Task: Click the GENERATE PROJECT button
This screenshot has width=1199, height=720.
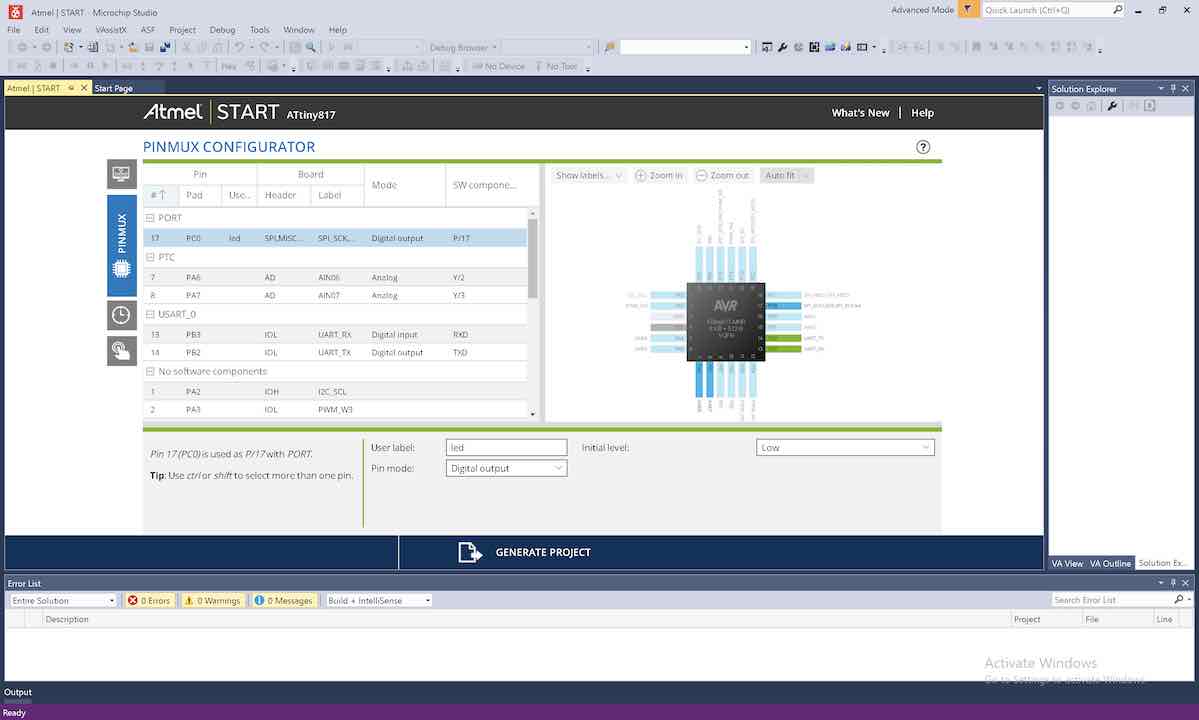Action: [542, 552]
